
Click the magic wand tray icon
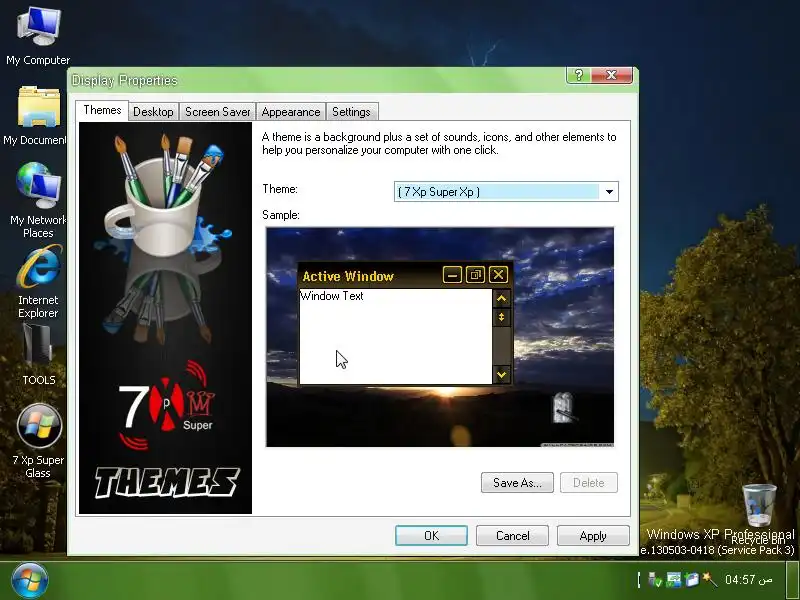click(x=710, y=579)
